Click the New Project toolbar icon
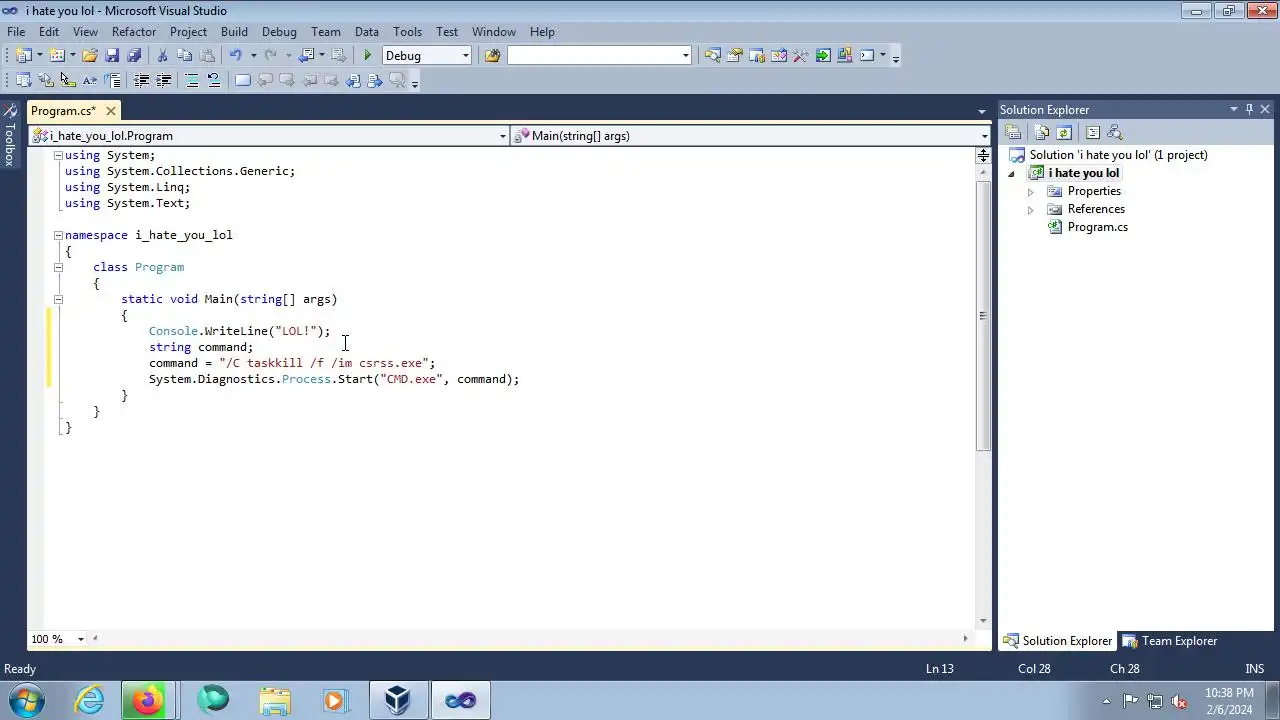 point(24,56)
